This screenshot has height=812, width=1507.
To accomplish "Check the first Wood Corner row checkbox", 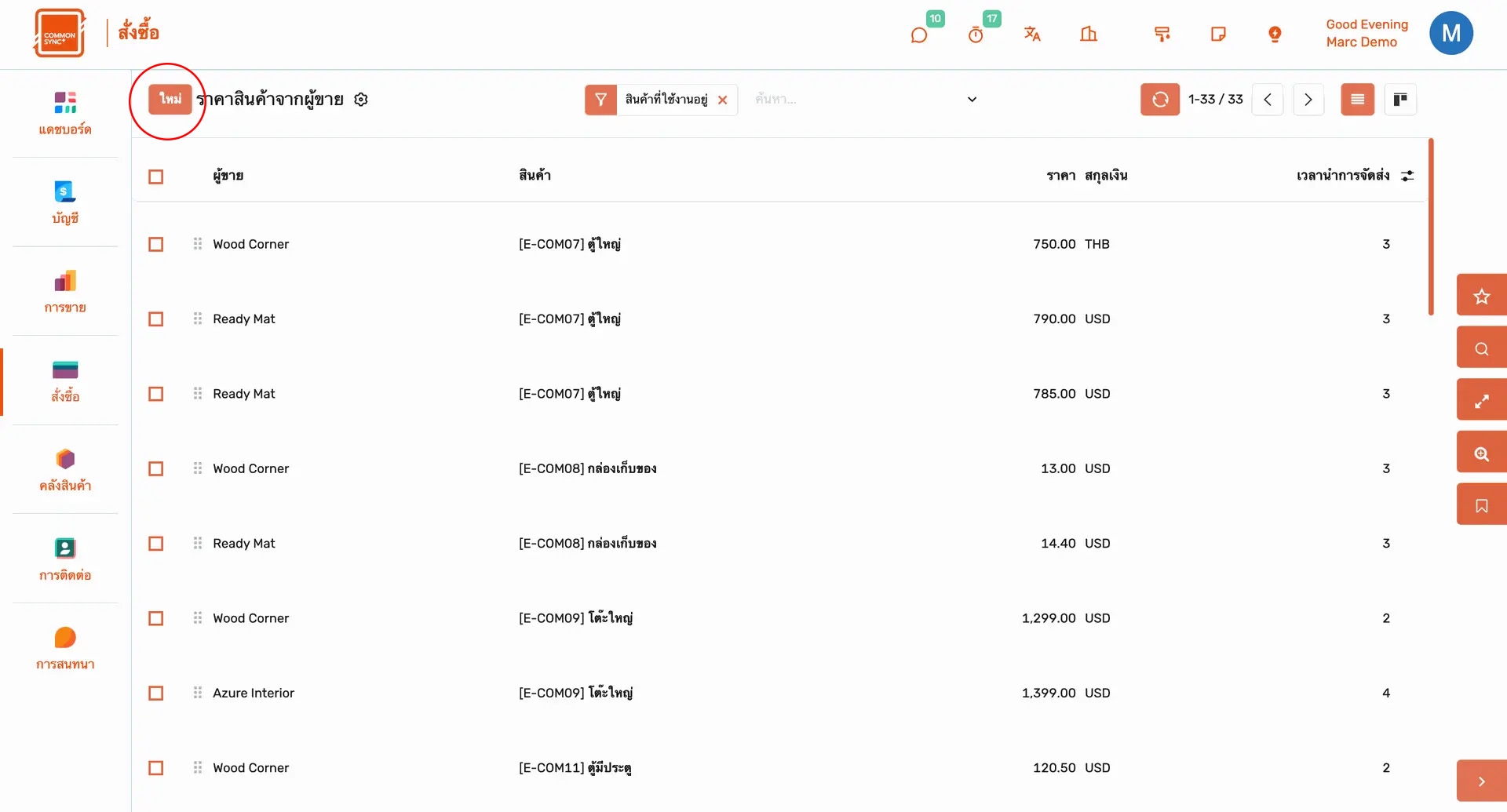I will (x=156, y=245).
